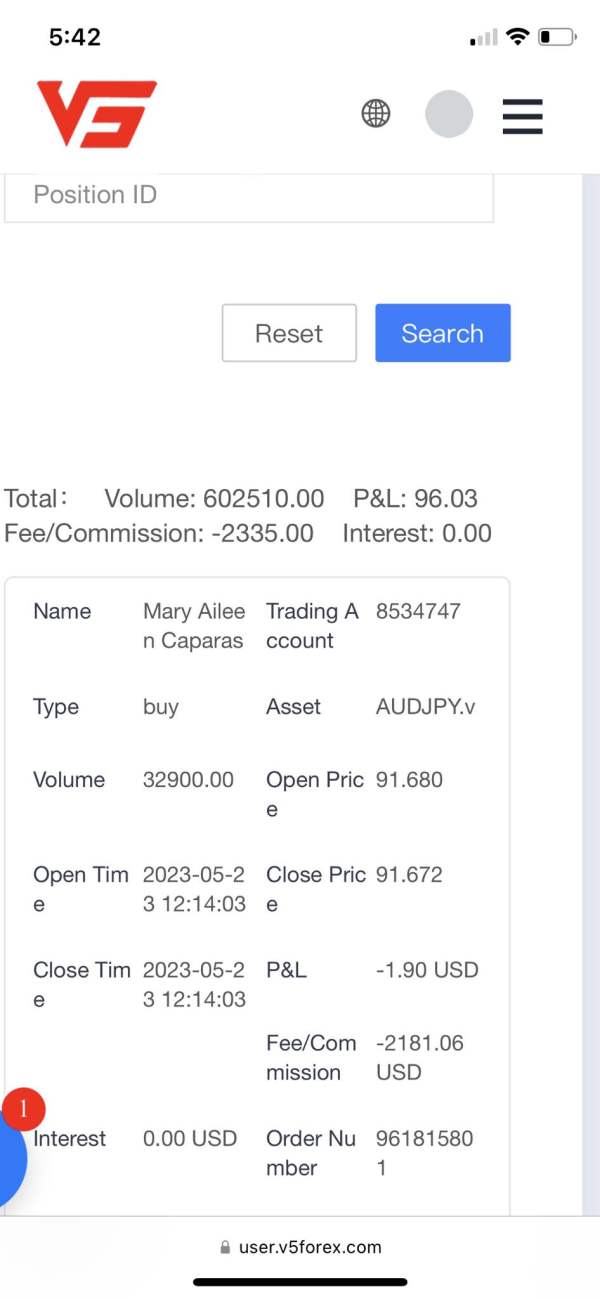Tap the Wi-Fi status icon
Viewport: 600px width, 1299px height.
click(x=517, y=38)
